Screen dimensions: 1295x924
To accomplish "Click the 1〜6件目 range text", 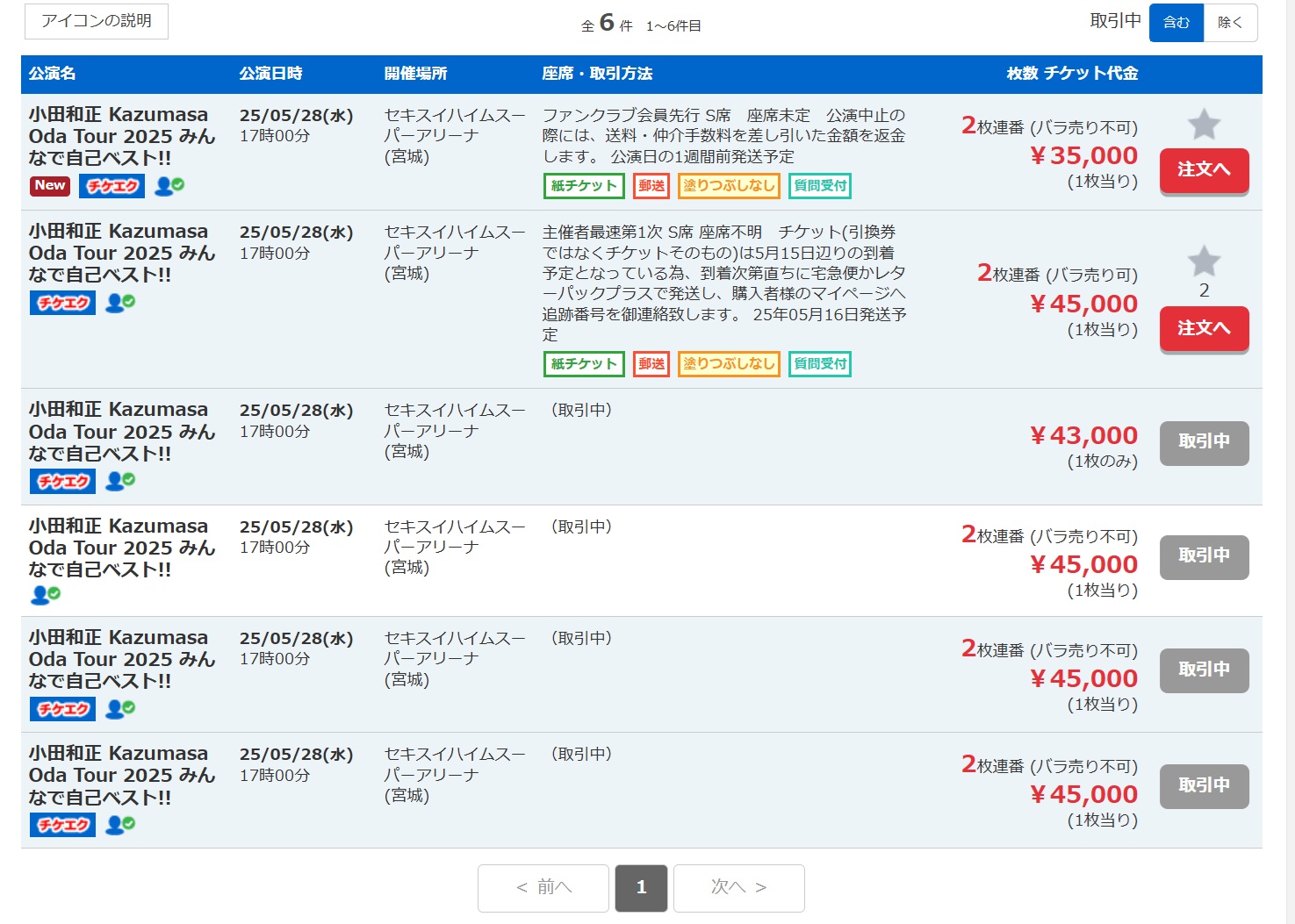I will (x=673, y=26).
